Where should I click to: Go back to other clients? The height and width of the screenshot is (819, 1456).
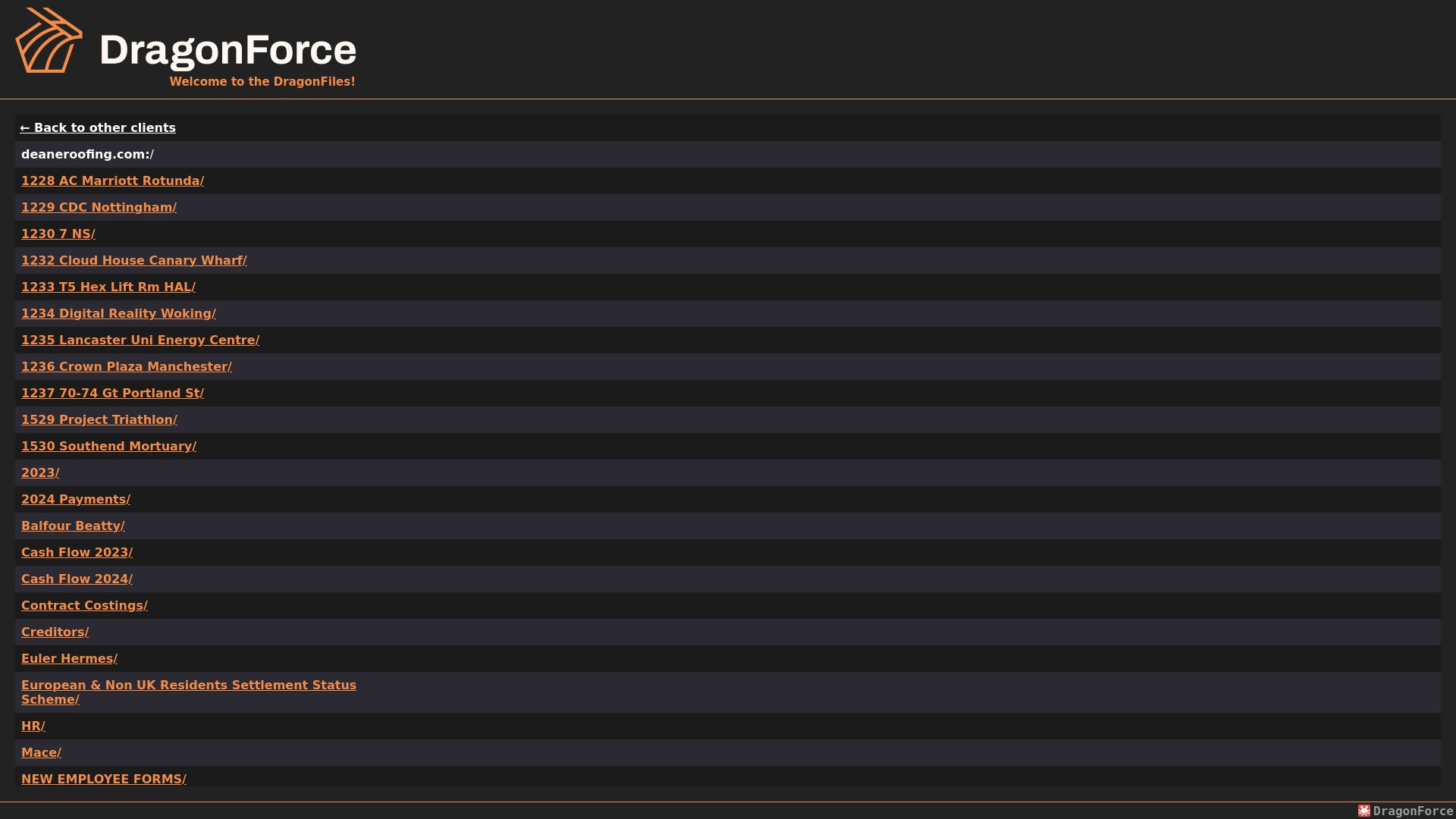click(x=98, y=127)
